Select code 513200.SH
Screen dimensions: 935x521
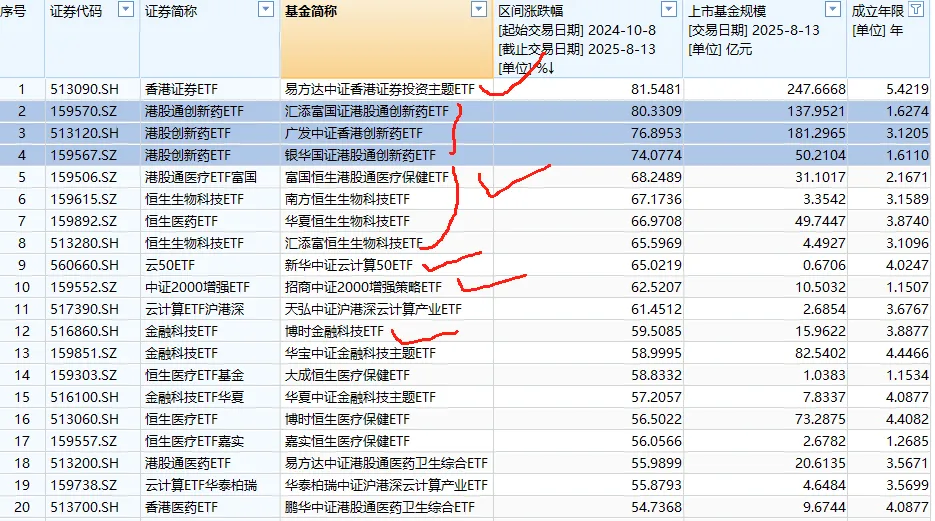(84, 463)
